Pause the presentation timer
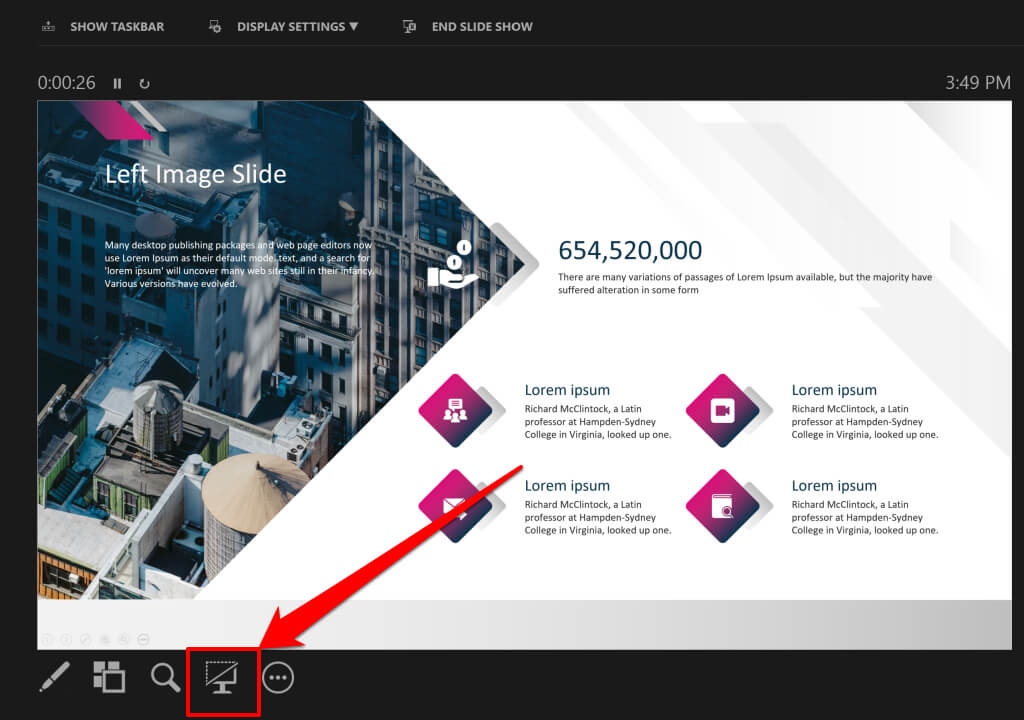The width and height of the screenshot is (1024, 720). 118,84
